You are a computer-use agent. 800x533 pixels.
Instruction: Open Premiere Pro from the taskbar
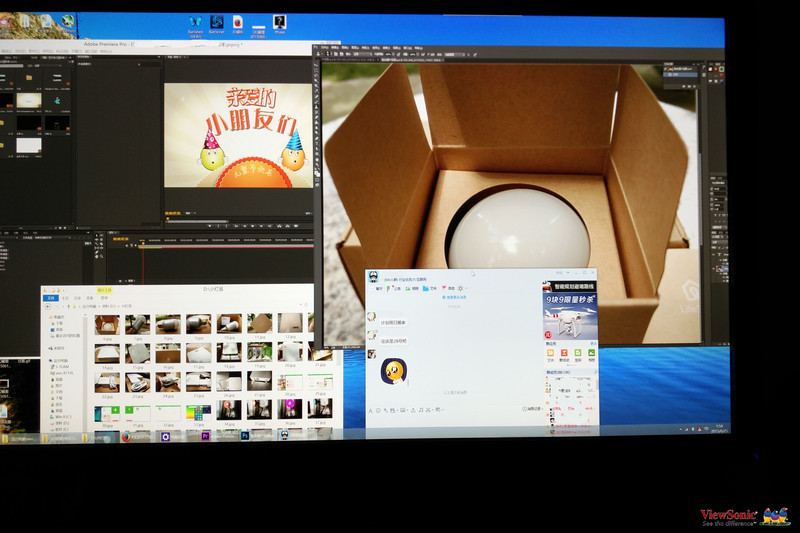pyautogui.click(x=205, y=437)
